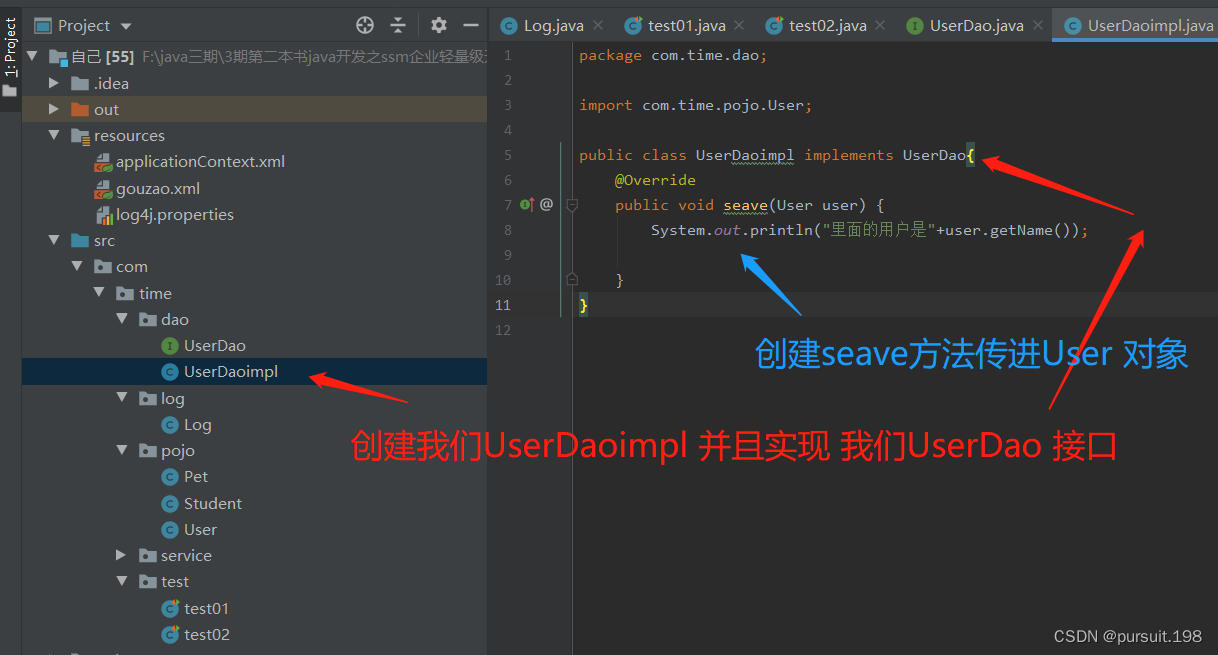Click the implementing-method gutter icon on line 7

(525, 204)
